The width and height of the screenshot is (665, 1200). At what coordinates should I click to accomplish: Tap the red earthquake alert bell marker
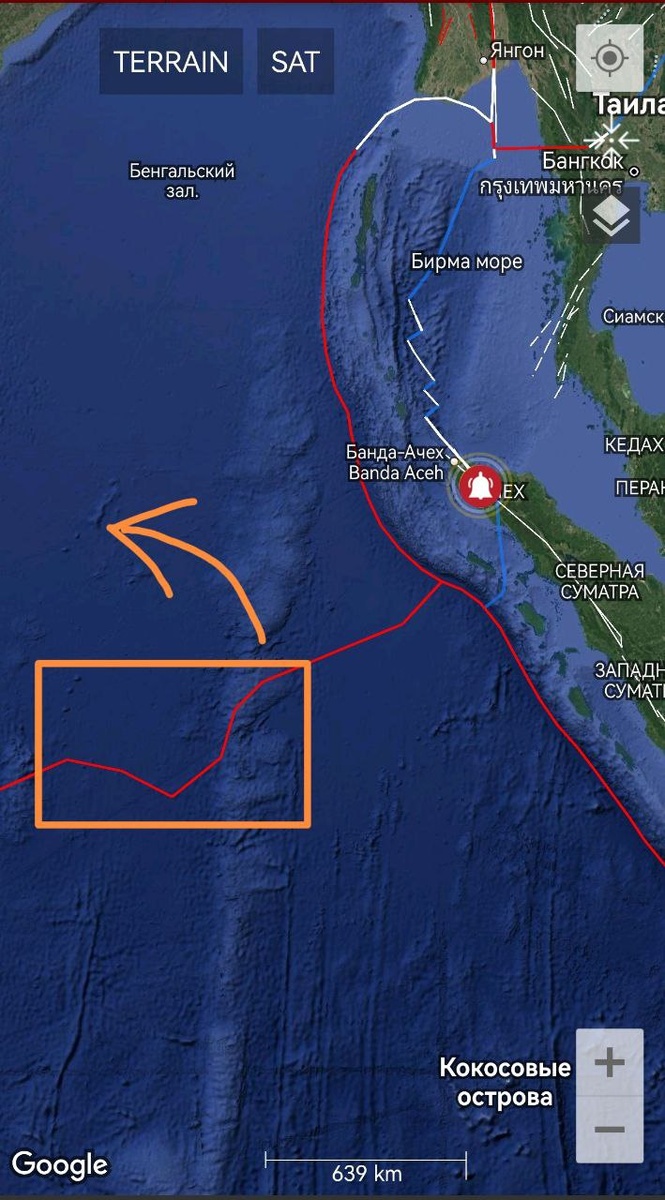pos(481,486)
